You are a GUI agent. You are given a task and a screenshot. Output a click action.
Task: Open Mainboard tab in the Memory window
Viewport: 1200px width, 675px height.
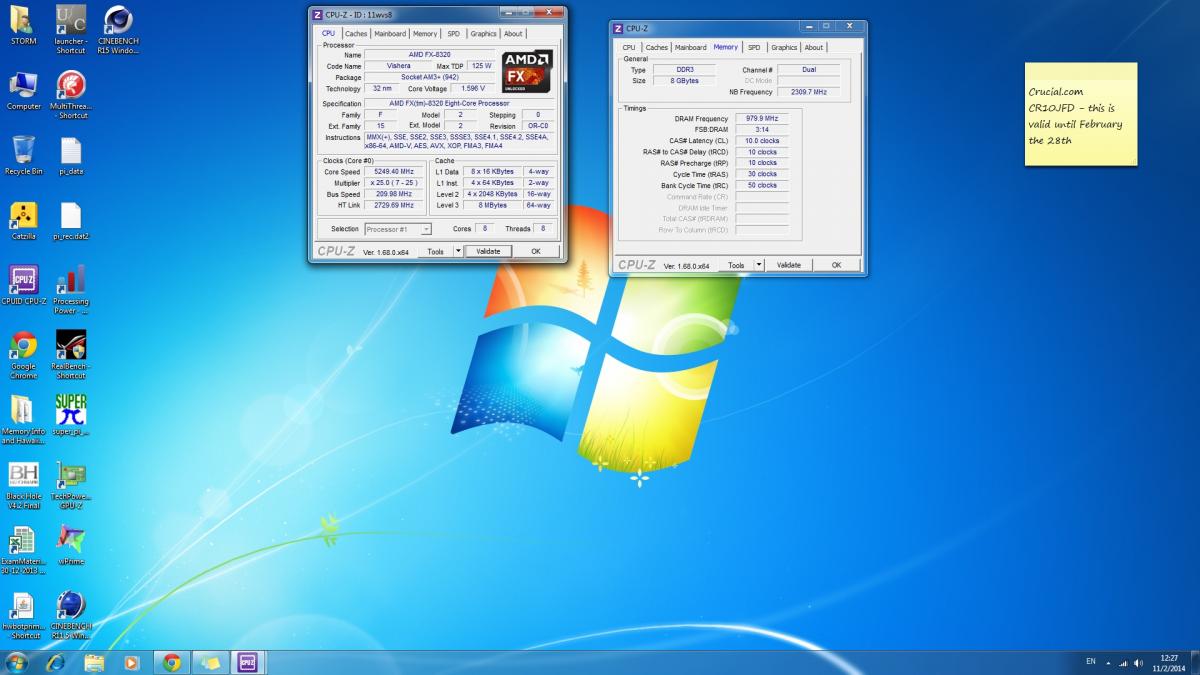click(x=691, y=47)
